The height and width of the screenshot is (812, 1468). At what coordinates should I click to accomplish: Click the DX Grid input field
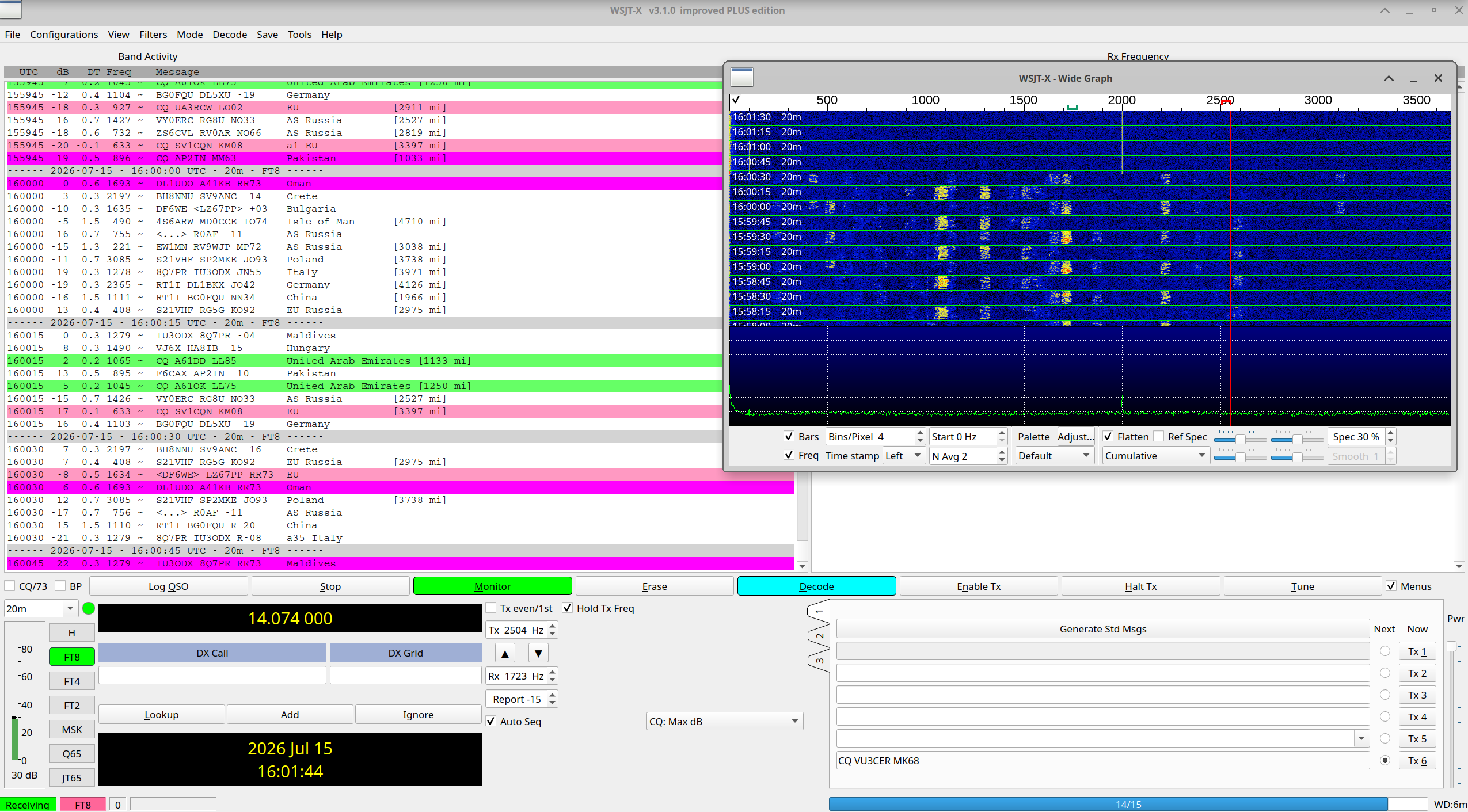[406, 674]
